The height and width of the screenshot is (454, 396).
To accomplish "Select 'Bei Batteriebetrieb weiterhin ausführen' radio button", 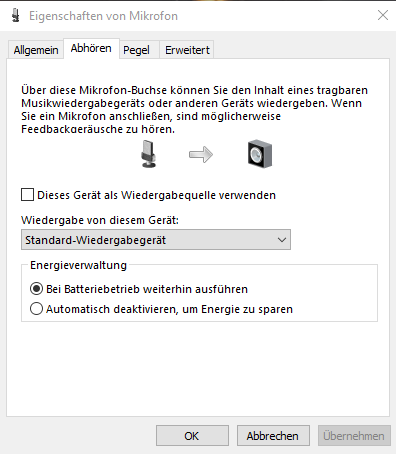I will [x=36, y=289].
